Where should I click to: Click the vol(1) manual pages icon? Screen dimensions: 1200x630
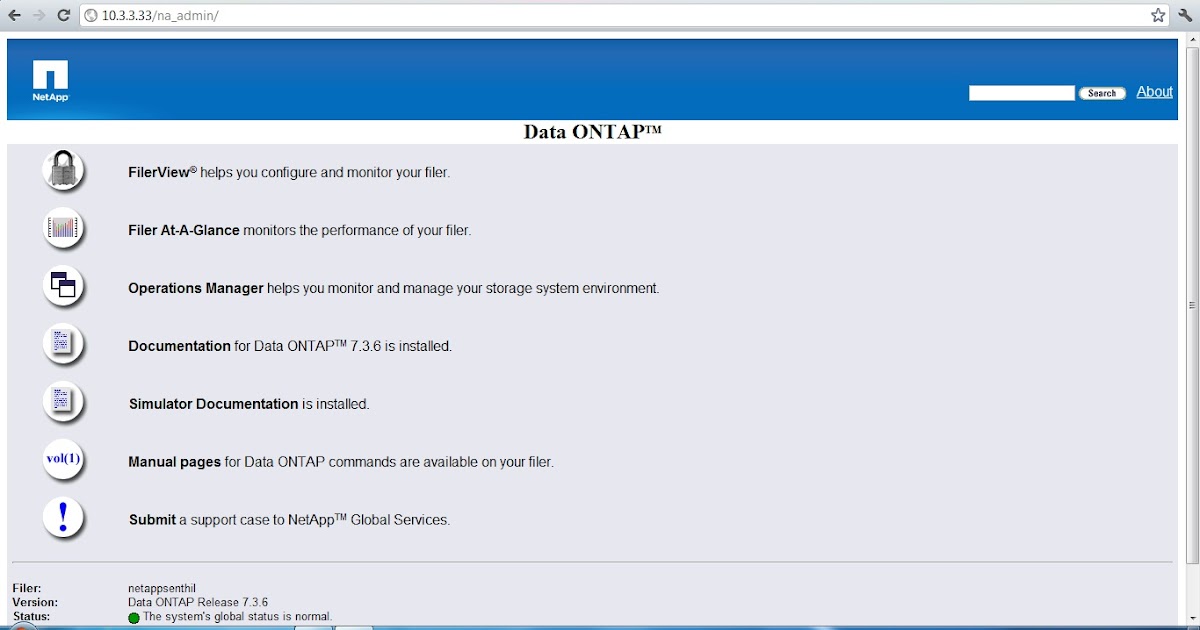[x=63, y=459]
